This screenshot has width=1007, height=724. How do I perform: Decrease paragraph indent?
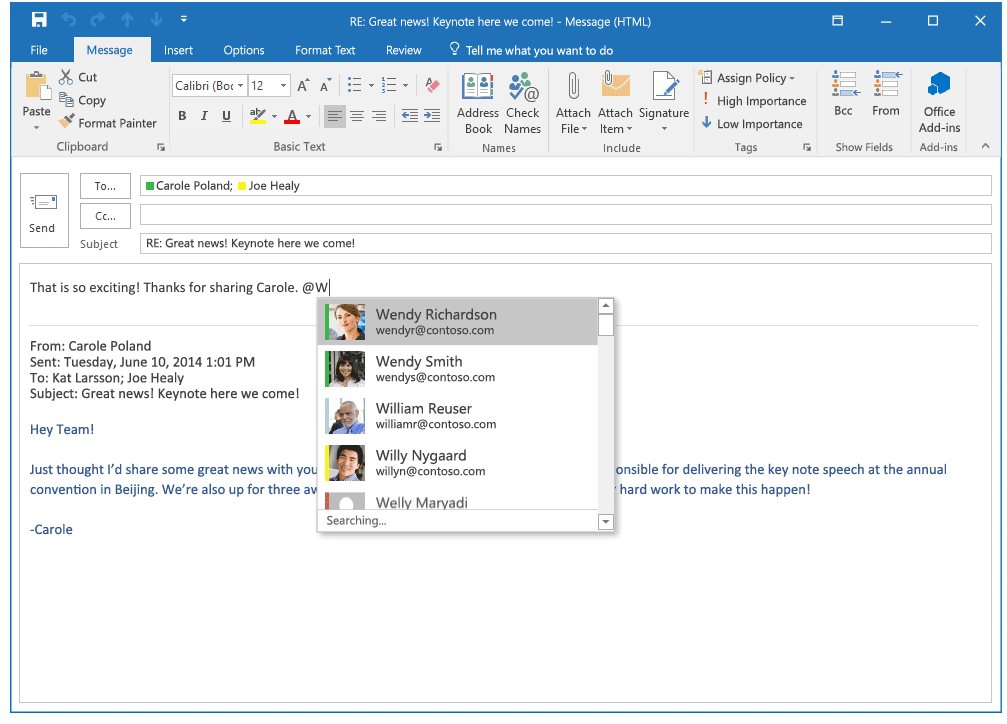pos(410,116)
